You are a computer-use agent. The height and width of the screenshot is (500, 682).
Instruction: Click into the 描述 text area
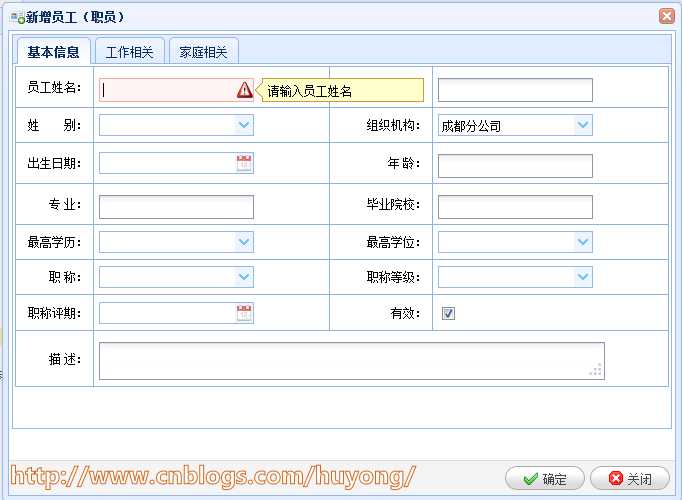[x=351, y=361]
